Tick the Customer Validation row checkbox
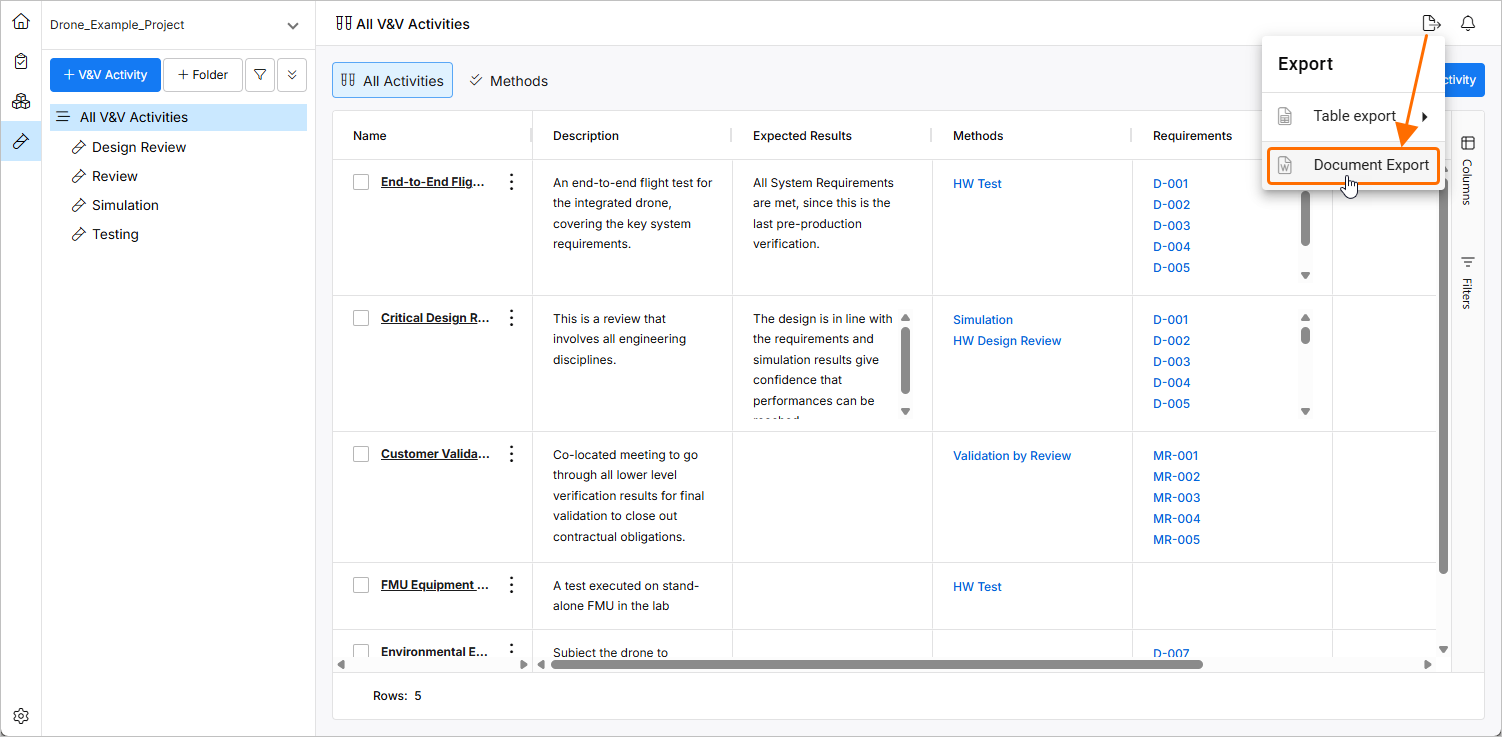1502x737 pixels. tap(361, 454)
